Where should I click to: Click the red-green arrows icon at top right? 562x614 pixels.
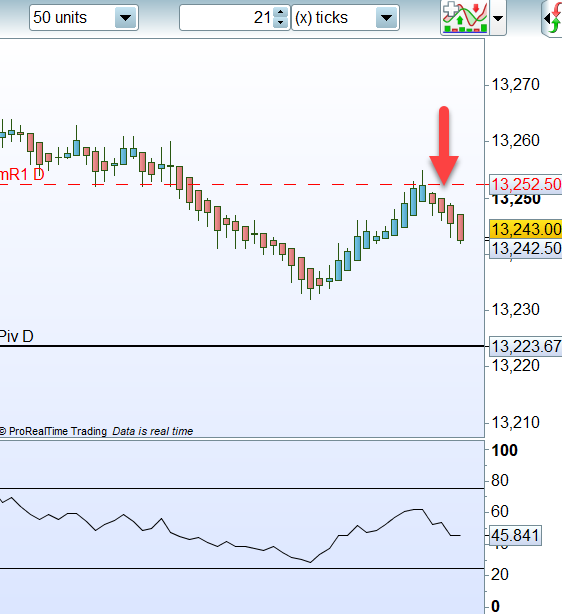click(553, 18)
